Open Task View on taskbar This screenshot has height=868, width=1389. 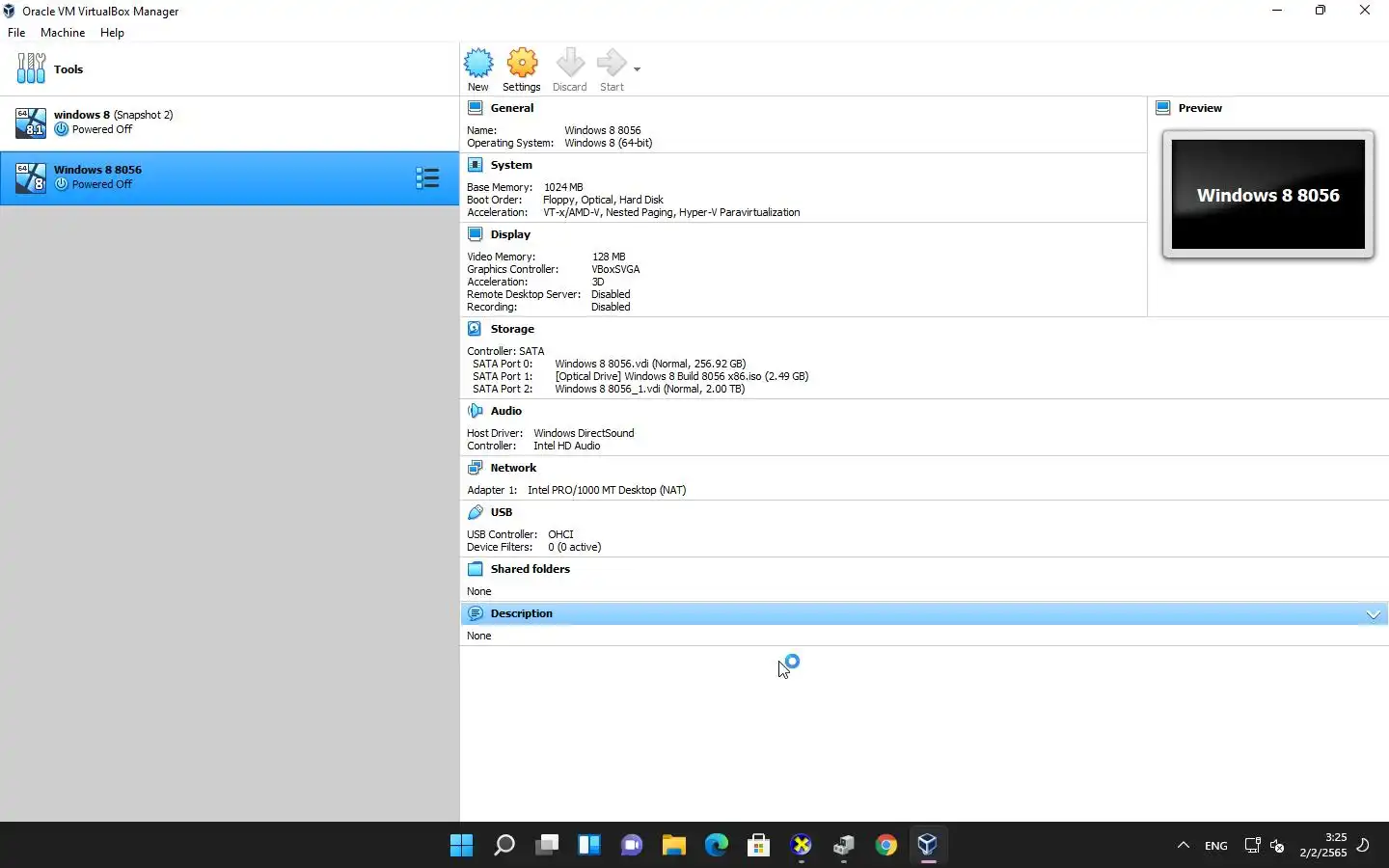click(x=547, y=846)
